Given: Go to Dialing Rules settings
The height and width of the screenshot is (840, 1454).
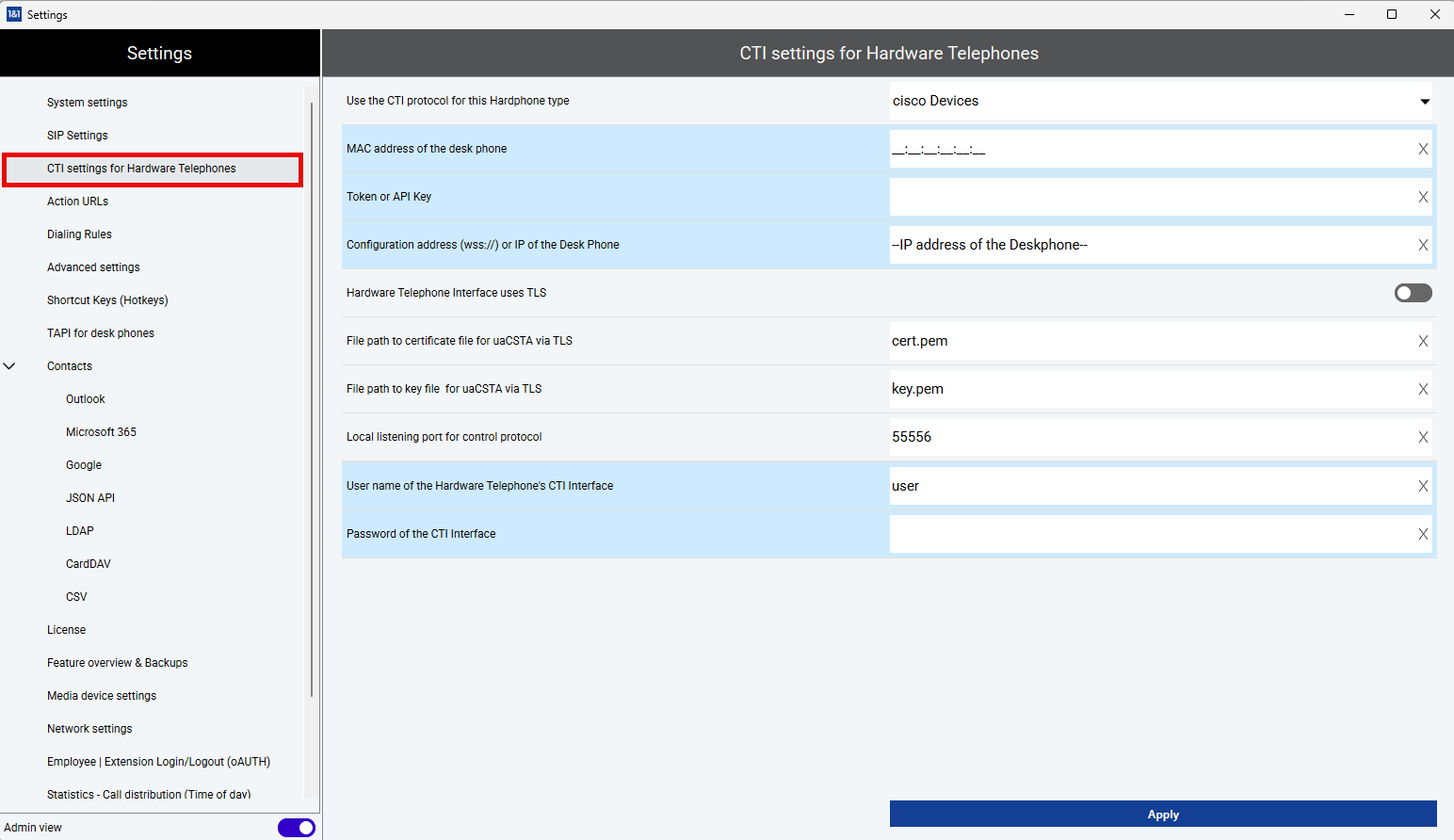Looking at the screenshot, I should pos(79,234).
